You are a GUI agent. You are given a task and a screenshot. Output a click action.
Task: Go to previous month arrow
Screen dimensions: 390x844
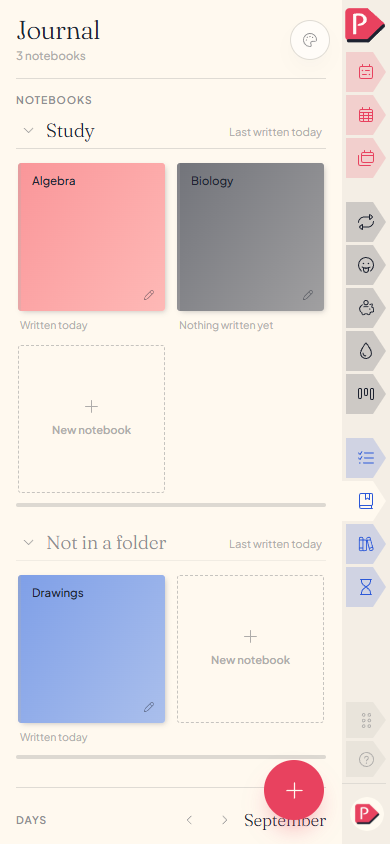click(x=189, y=820)
